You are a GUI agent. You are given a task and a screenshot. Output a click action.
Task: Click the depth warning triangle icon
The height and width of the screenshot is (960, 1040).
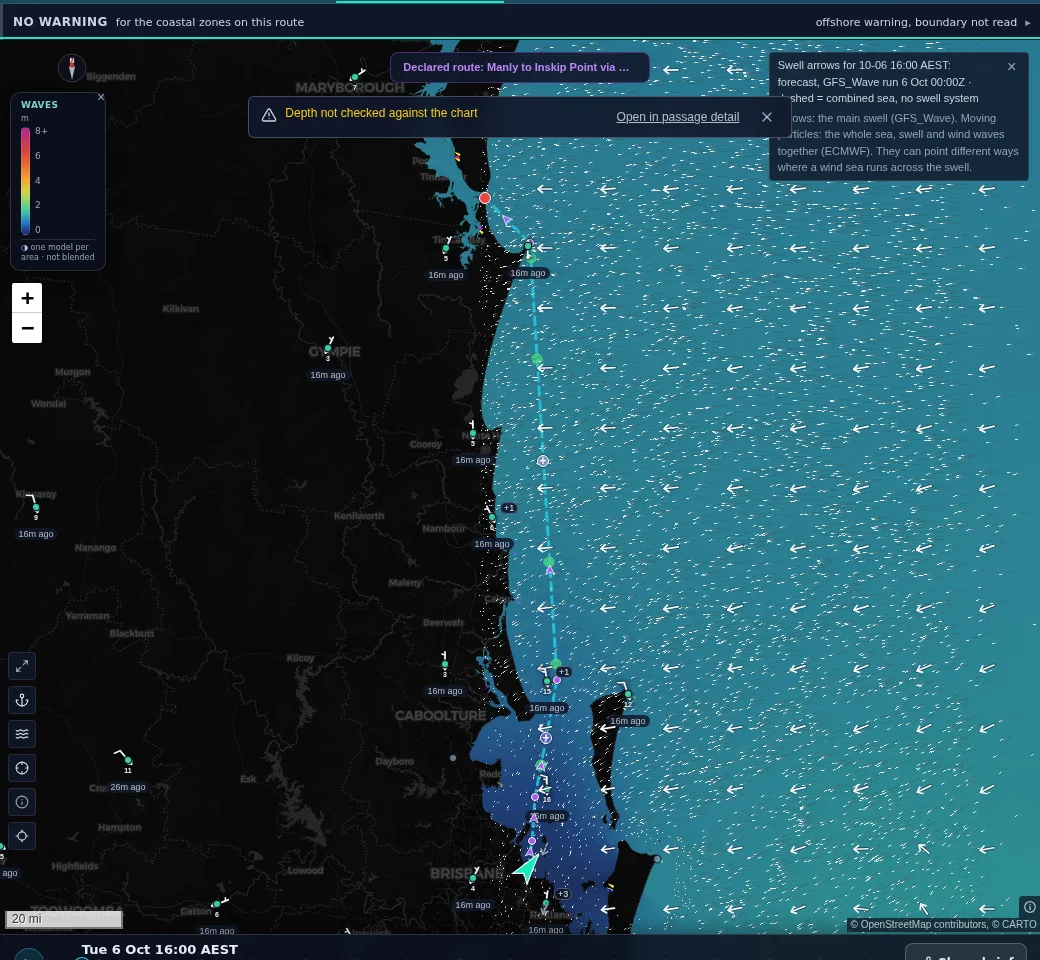coord(269,115)
